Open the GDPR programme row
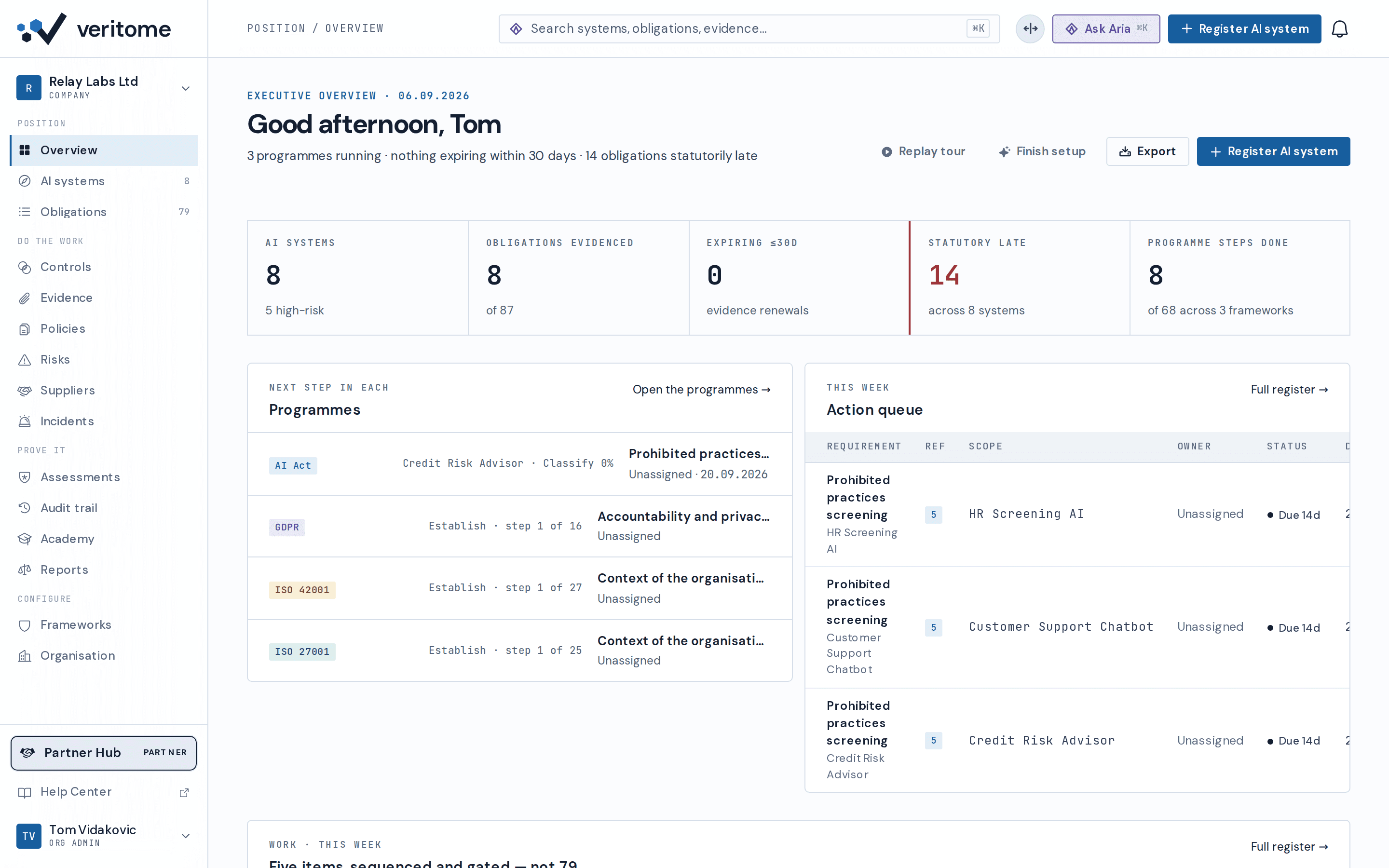The image size is (1389, 868). click(519, 527)
